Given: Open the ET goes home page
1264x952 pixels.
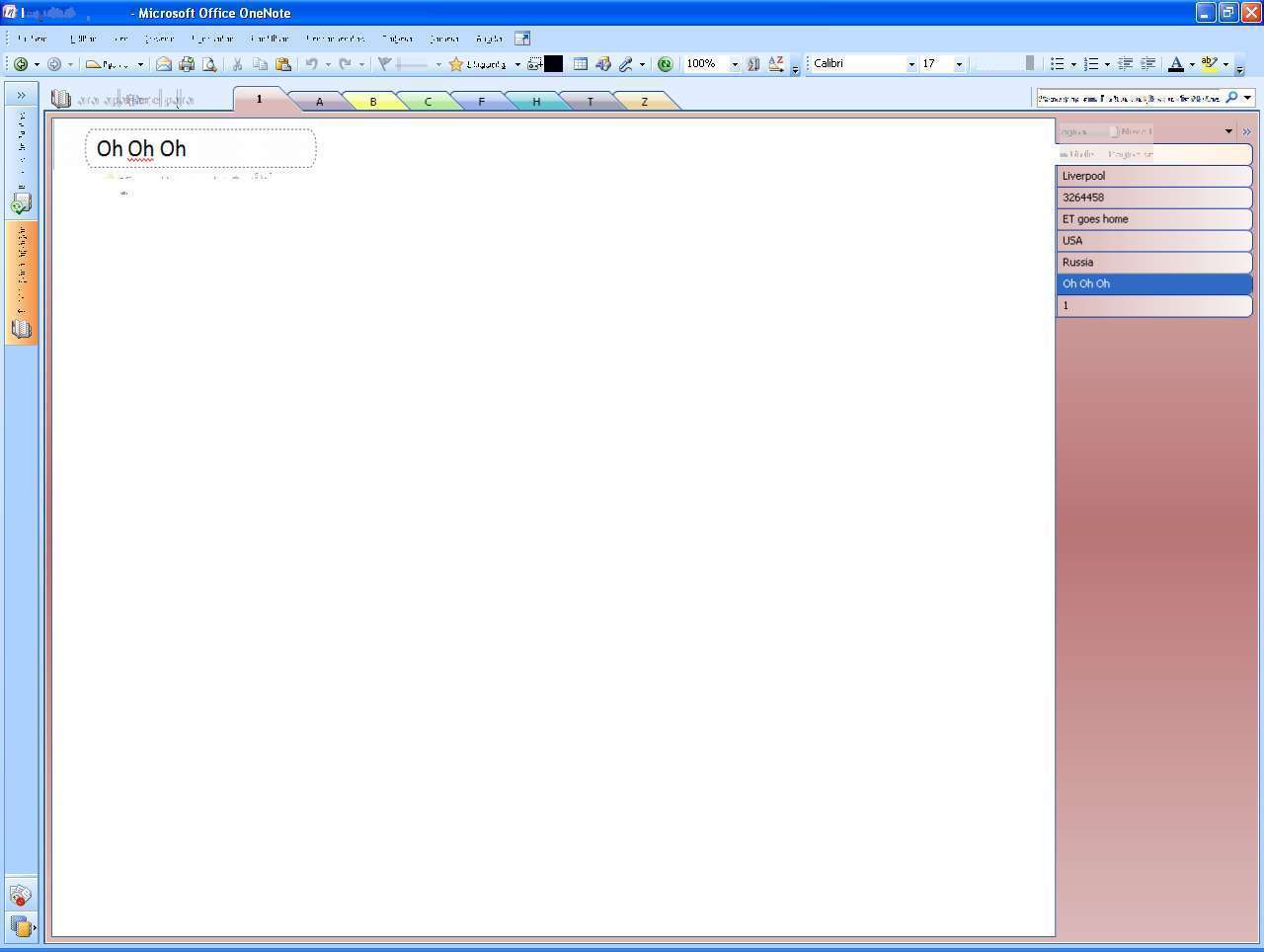Looking at the screenshot, I should pos(1153,219).
